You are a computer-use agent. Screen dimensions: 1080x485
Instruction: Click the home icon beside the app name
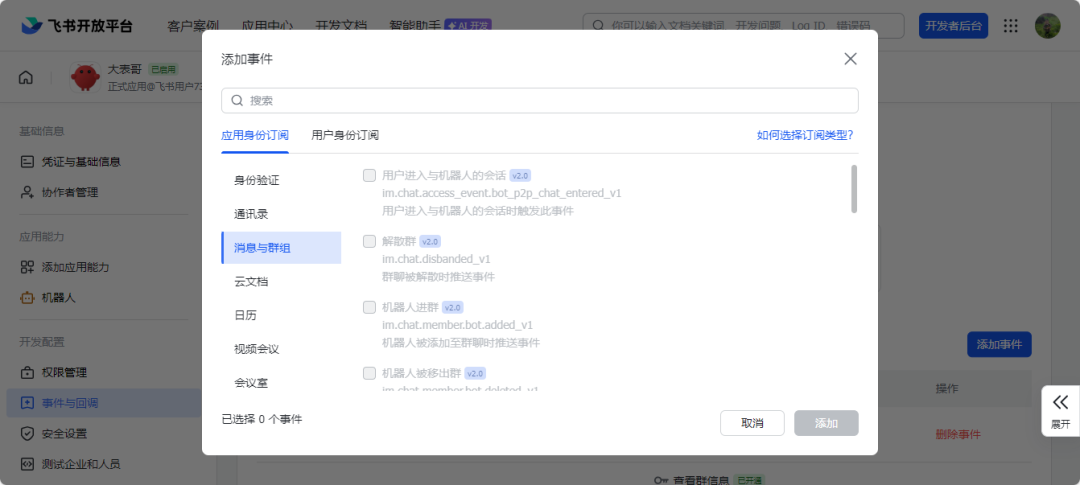tap(25, 77)
